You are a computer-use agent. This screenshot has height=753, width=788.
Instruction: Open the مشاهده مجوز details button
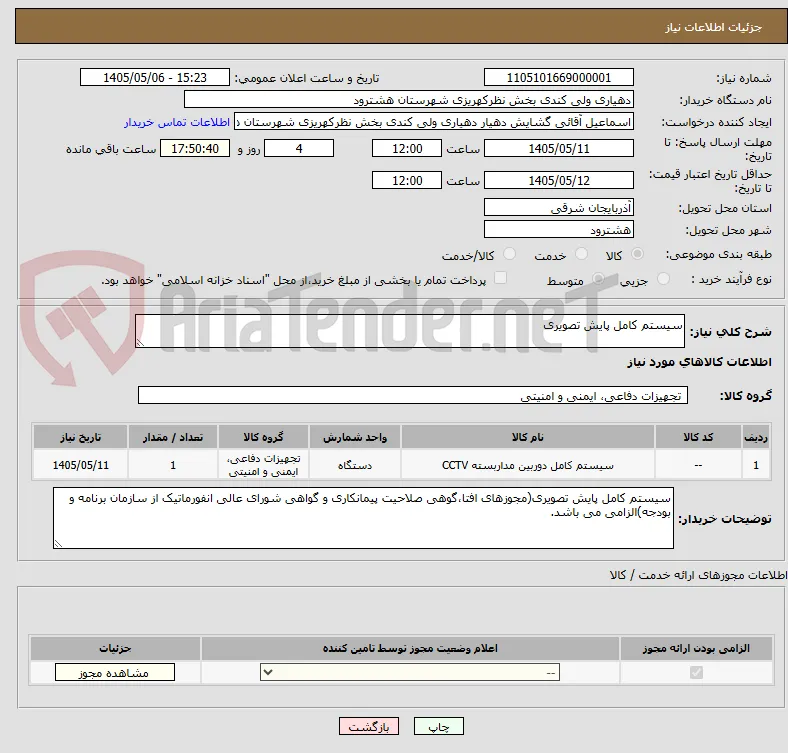click(115, 673)
